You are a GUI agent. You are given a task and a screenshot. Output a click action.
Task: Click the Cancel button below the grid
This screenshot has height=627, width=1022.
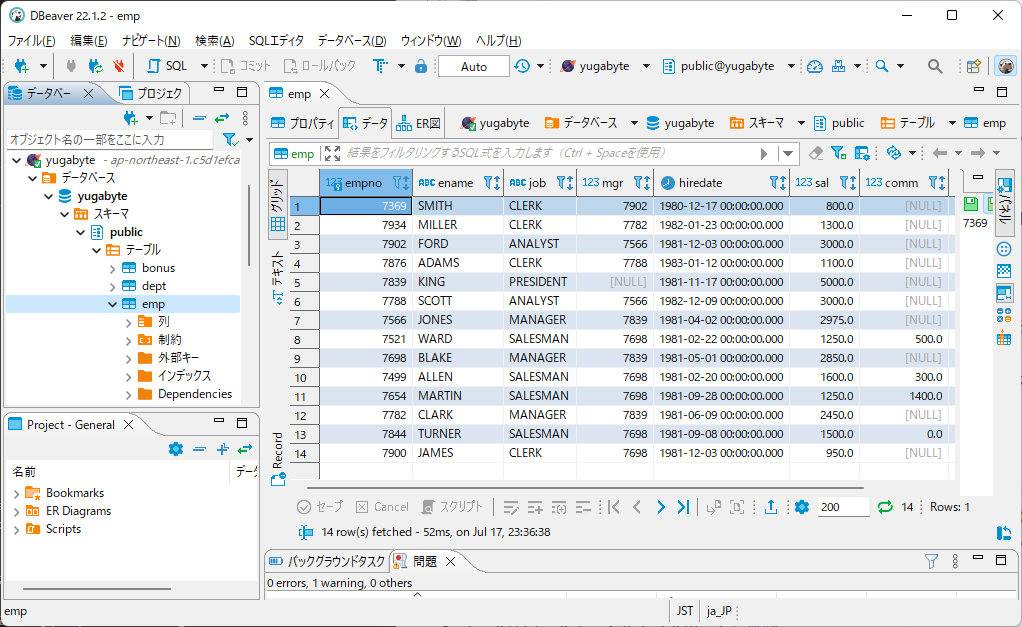tap(383, 506)
